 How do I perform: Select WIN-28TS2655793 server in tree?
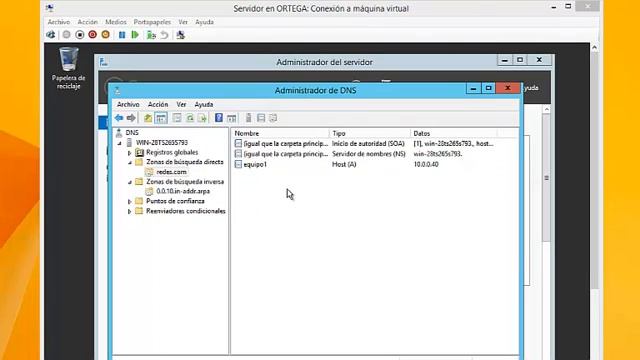162,142
